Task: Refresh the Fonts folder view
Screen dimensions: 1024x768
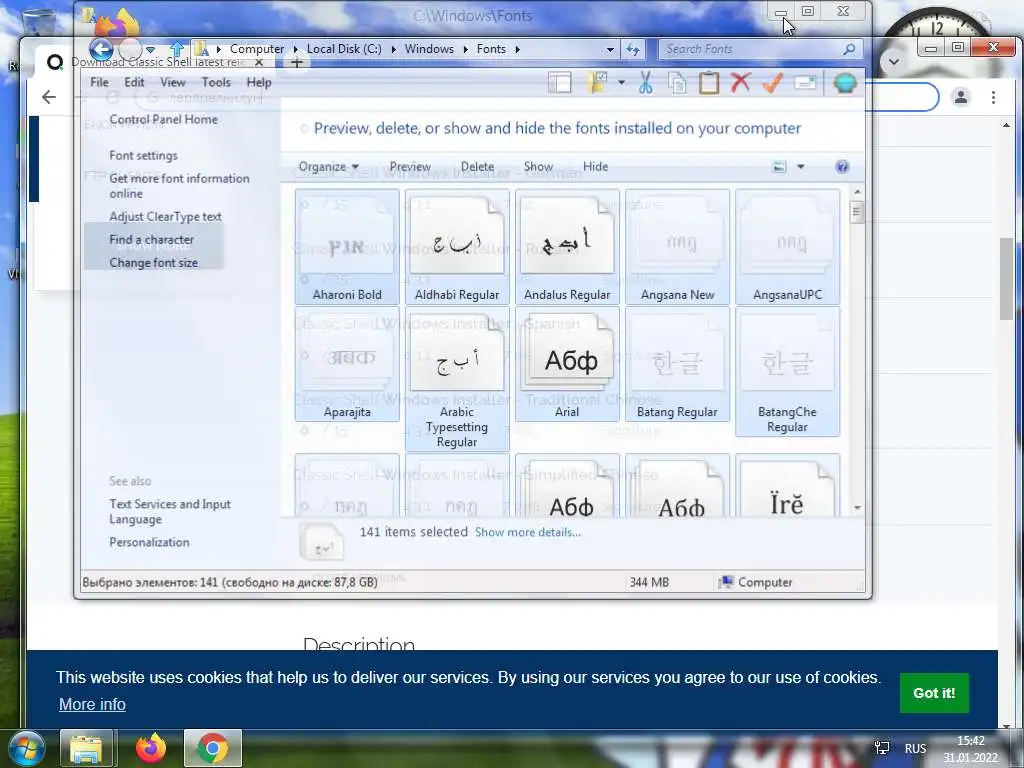Action: coord(632,50)
